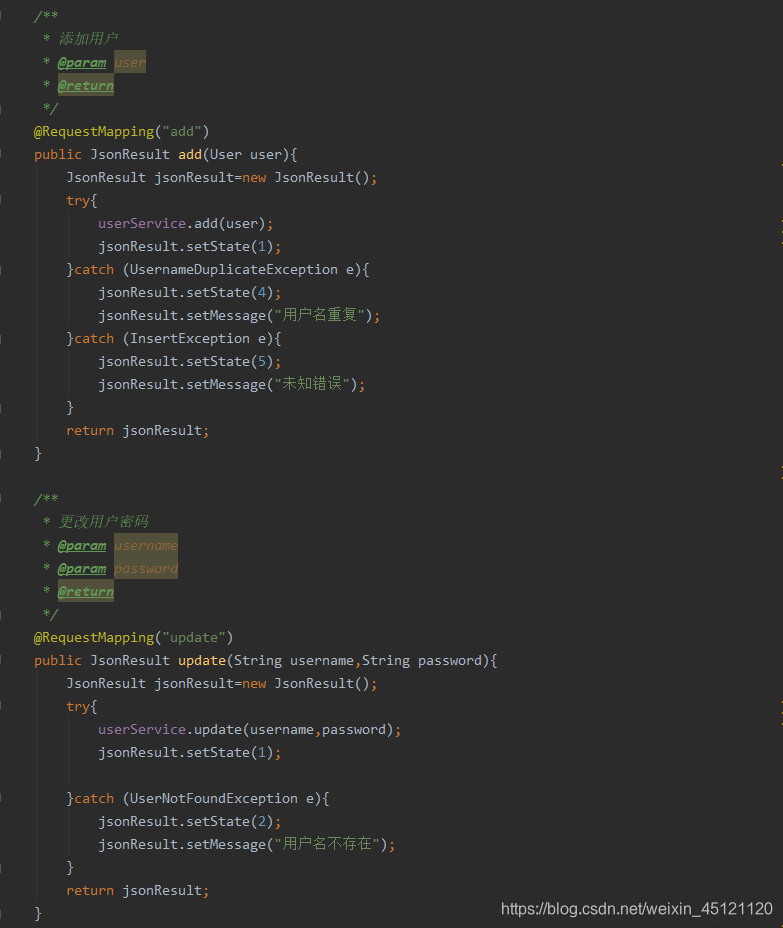The height and width of the screenshot is (928, 783).
Task: Click new JsonResult() declaration in the add method
Action: [x=221, y=178]
